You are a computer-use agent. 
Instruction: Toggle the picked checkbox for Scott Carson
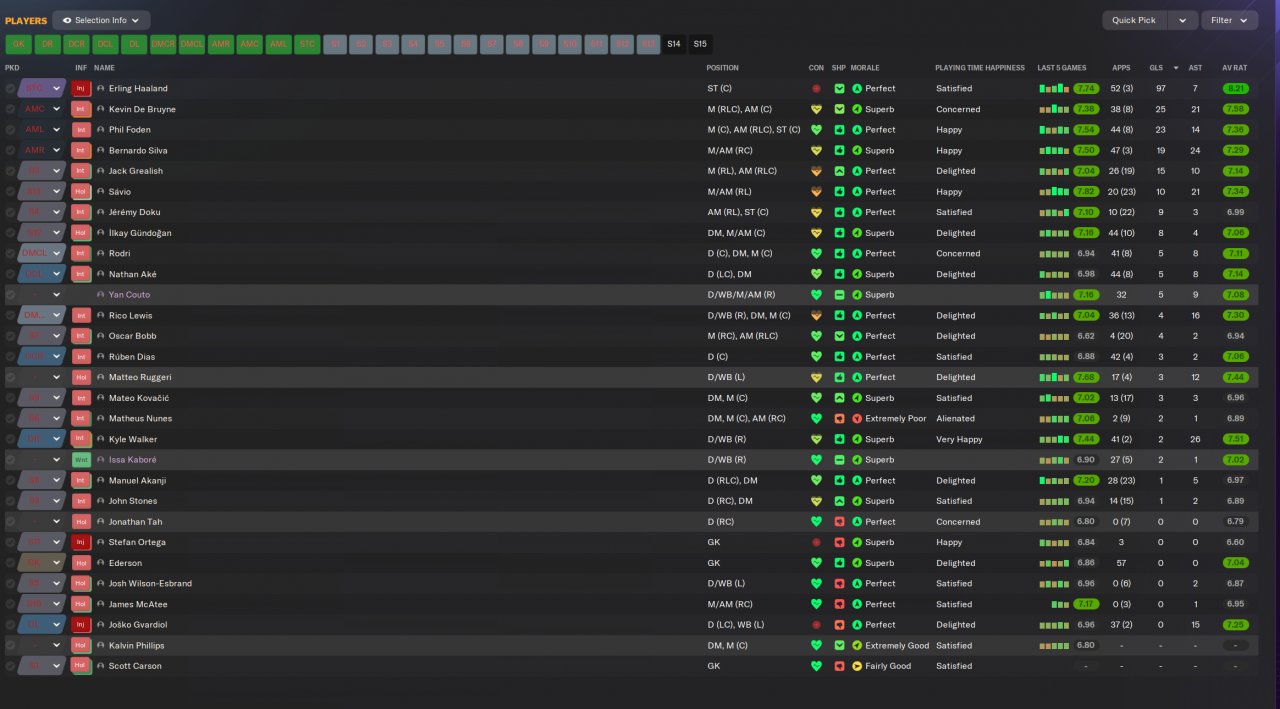click(10, 666)
